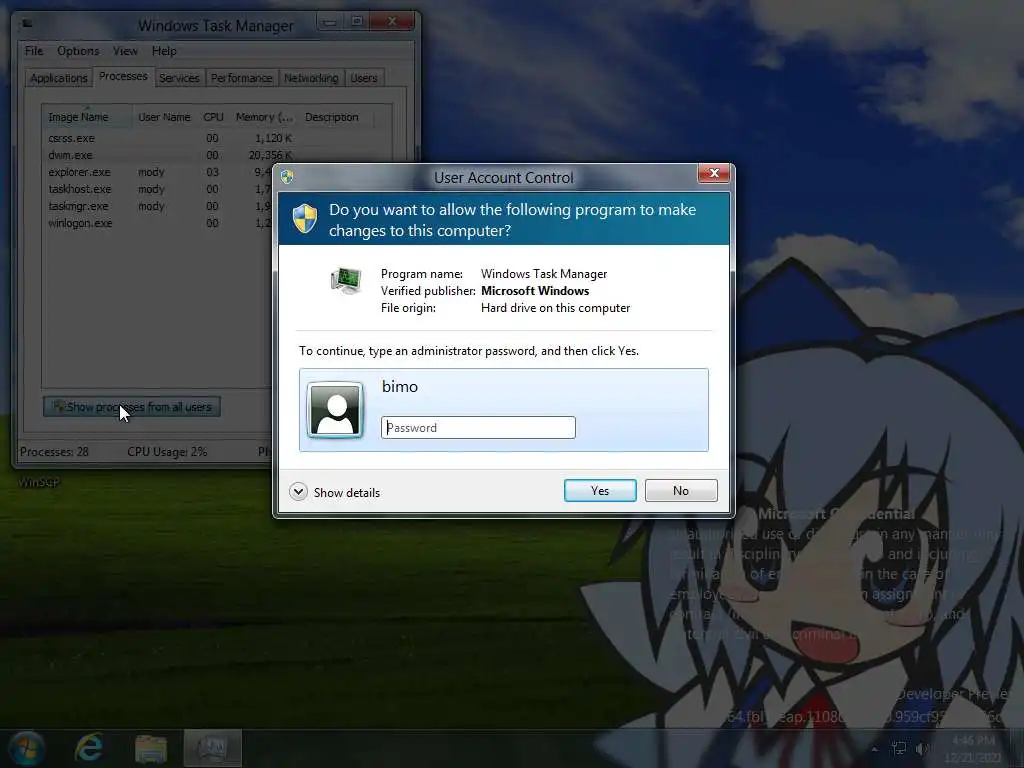Click the 20,356 K memory value for dwm.exe
The image size is (1024, 768).
pos(270,155)
